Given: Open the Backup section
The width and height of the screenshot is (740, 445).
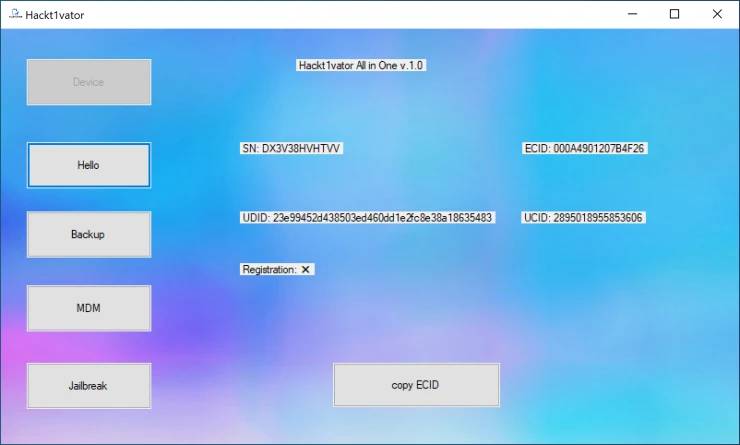Looking at the screenshot, I should pos(89,235).
